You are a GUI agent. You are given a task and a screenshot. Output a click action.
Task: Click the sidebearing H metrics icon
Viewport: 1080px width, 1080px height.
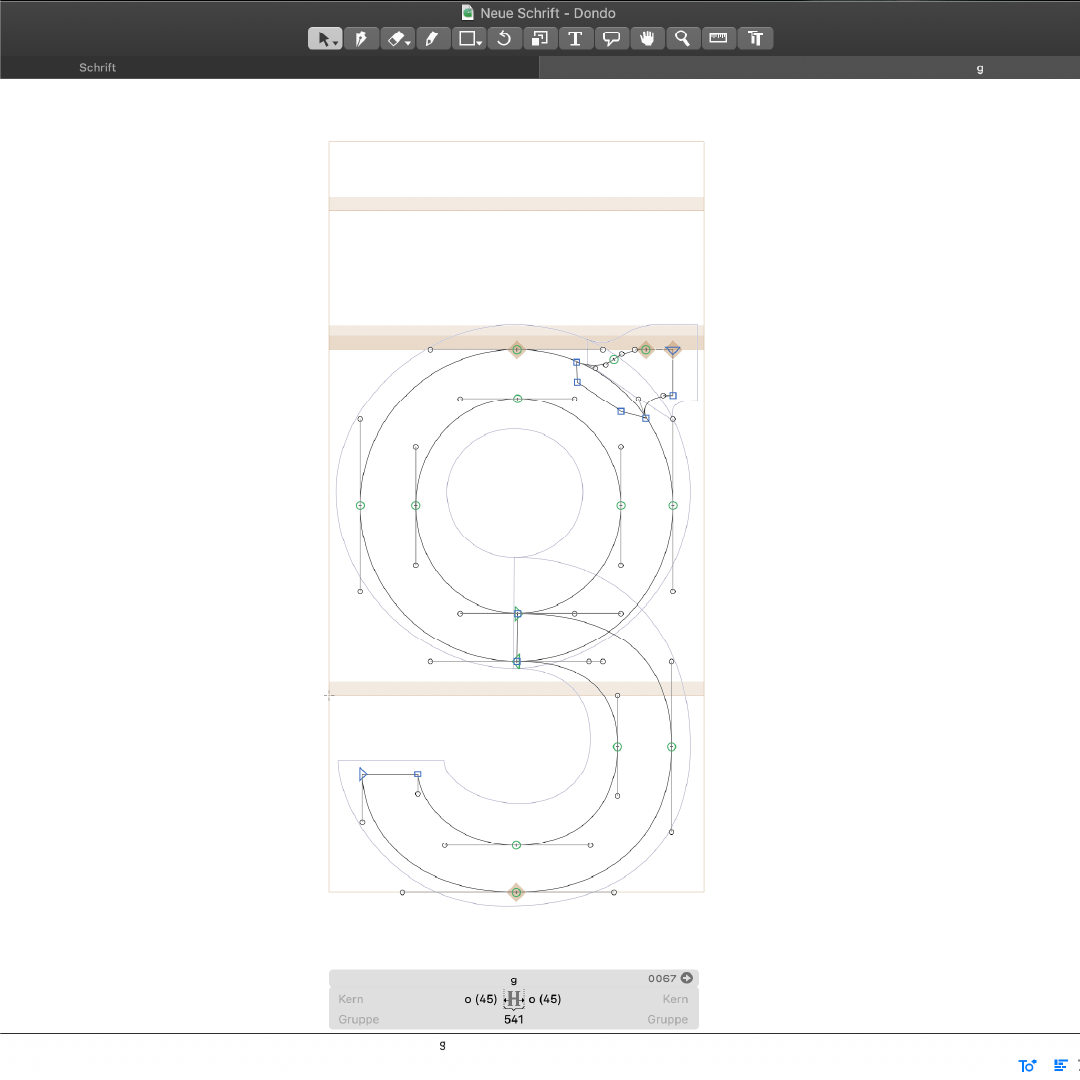point(514,999)
